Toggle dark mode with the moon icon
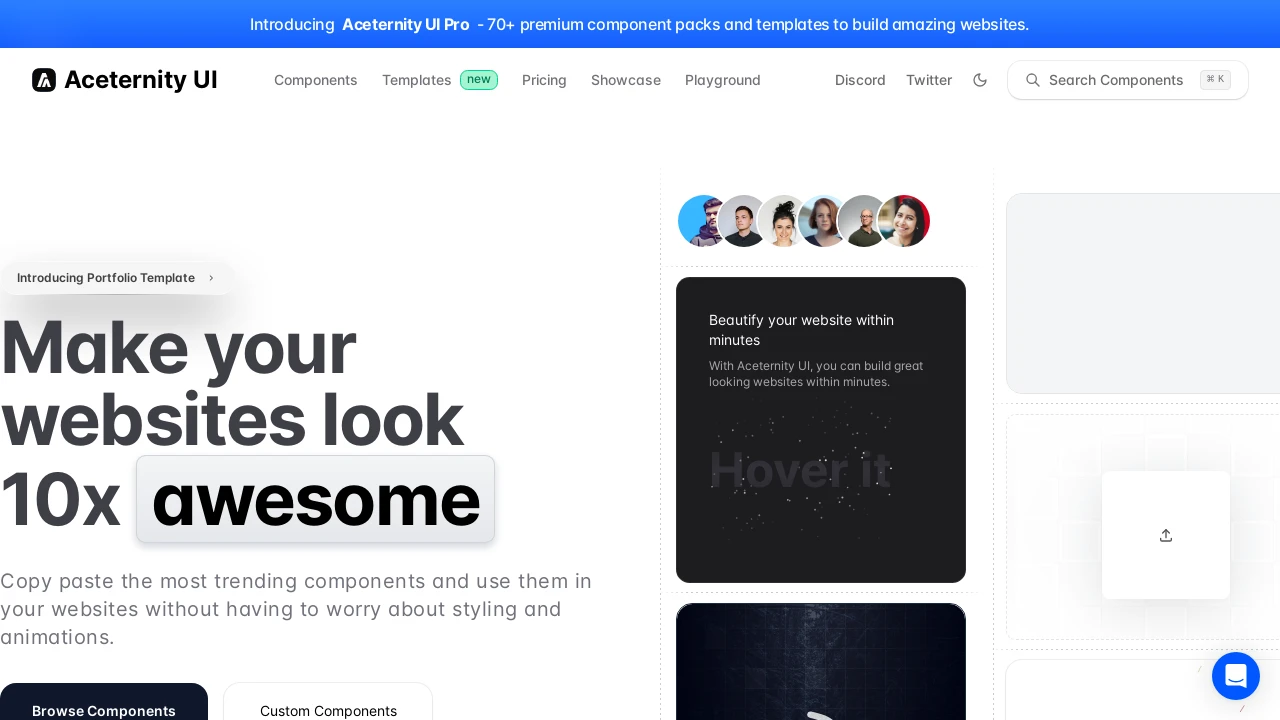 point(980,80)
